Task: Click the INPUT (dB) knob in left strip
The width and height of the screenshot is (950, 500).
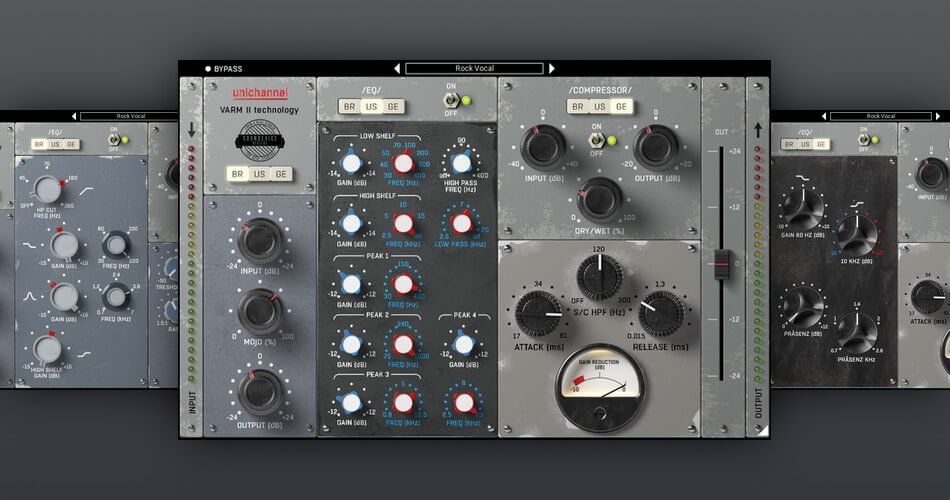Action: [259, 240]
